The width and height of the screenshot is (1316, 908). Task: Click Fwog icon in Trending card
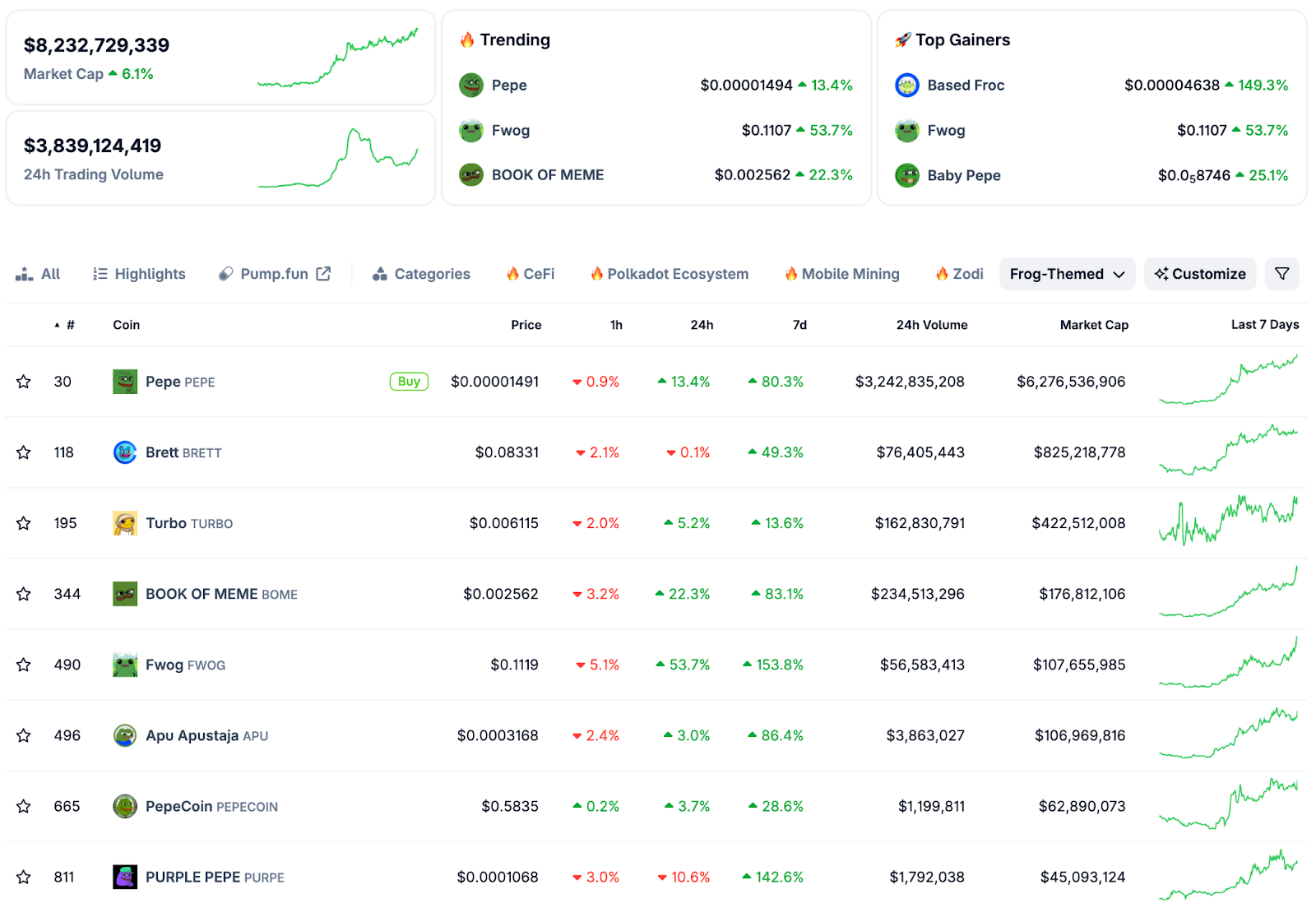(x=471, y=130)
